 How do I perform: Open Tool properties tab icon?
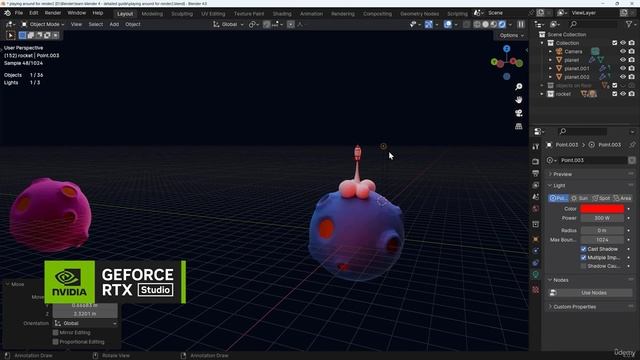click(x=536, y=147)
